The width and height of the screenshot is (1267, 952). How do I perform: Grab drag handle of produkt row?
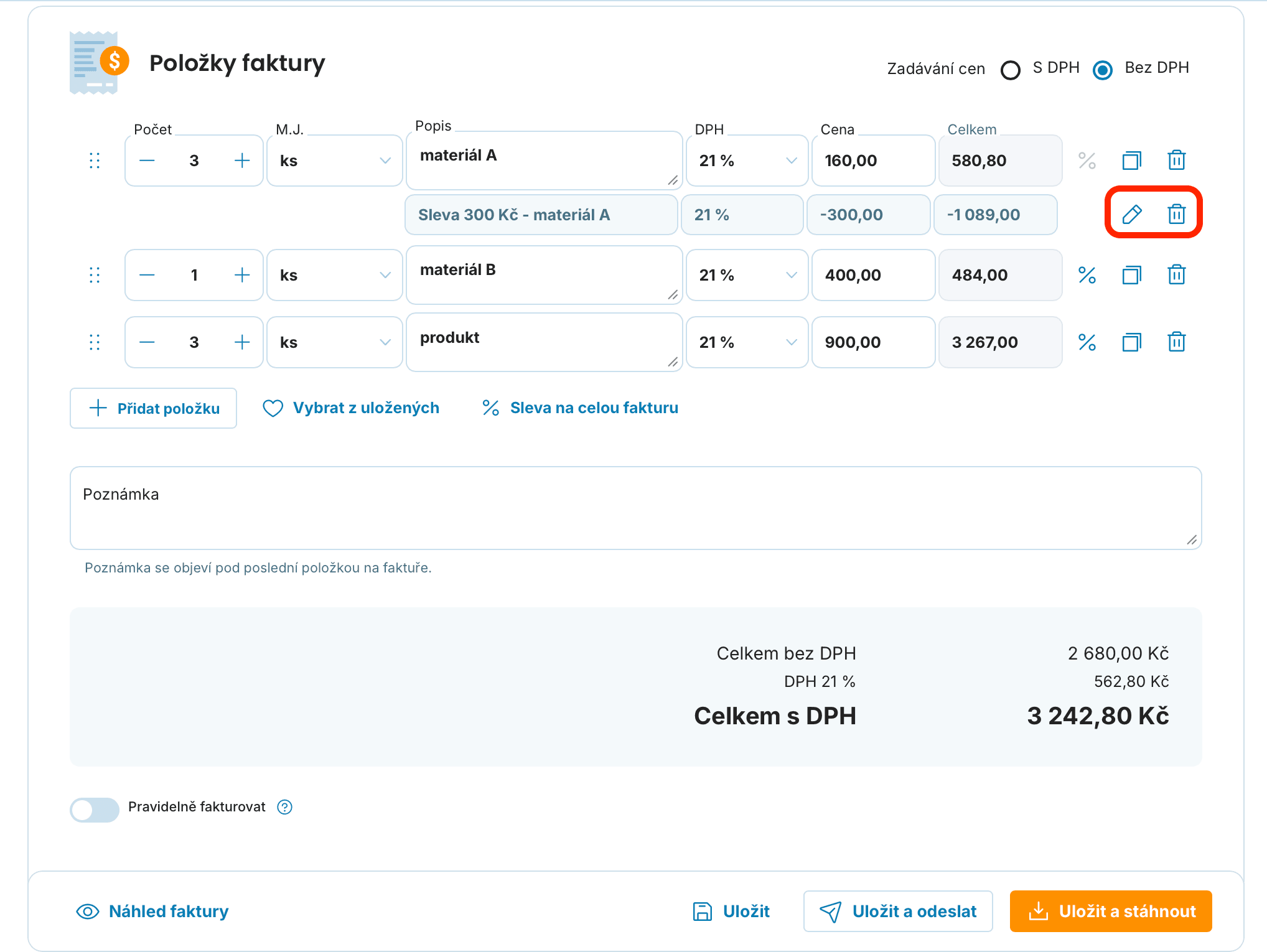click(x=95, y=342)
